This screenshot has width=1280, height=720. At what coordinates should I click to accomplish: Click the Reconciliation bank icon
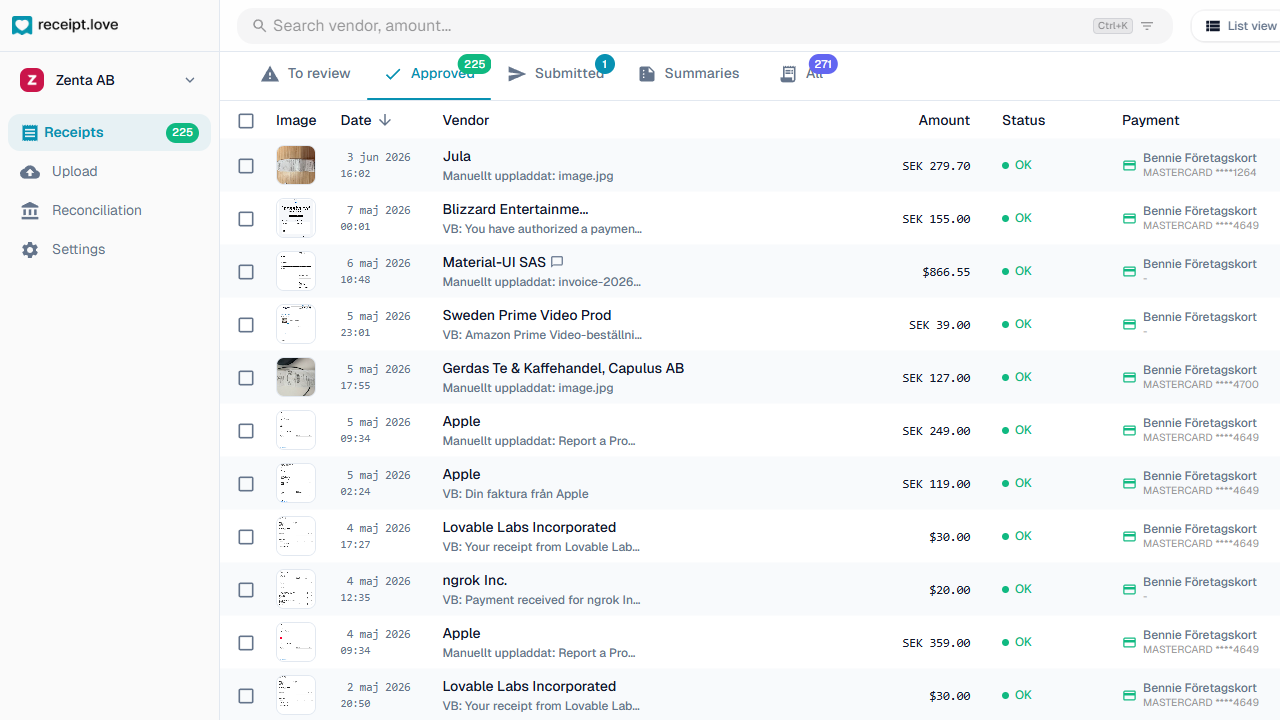[30, 211]
